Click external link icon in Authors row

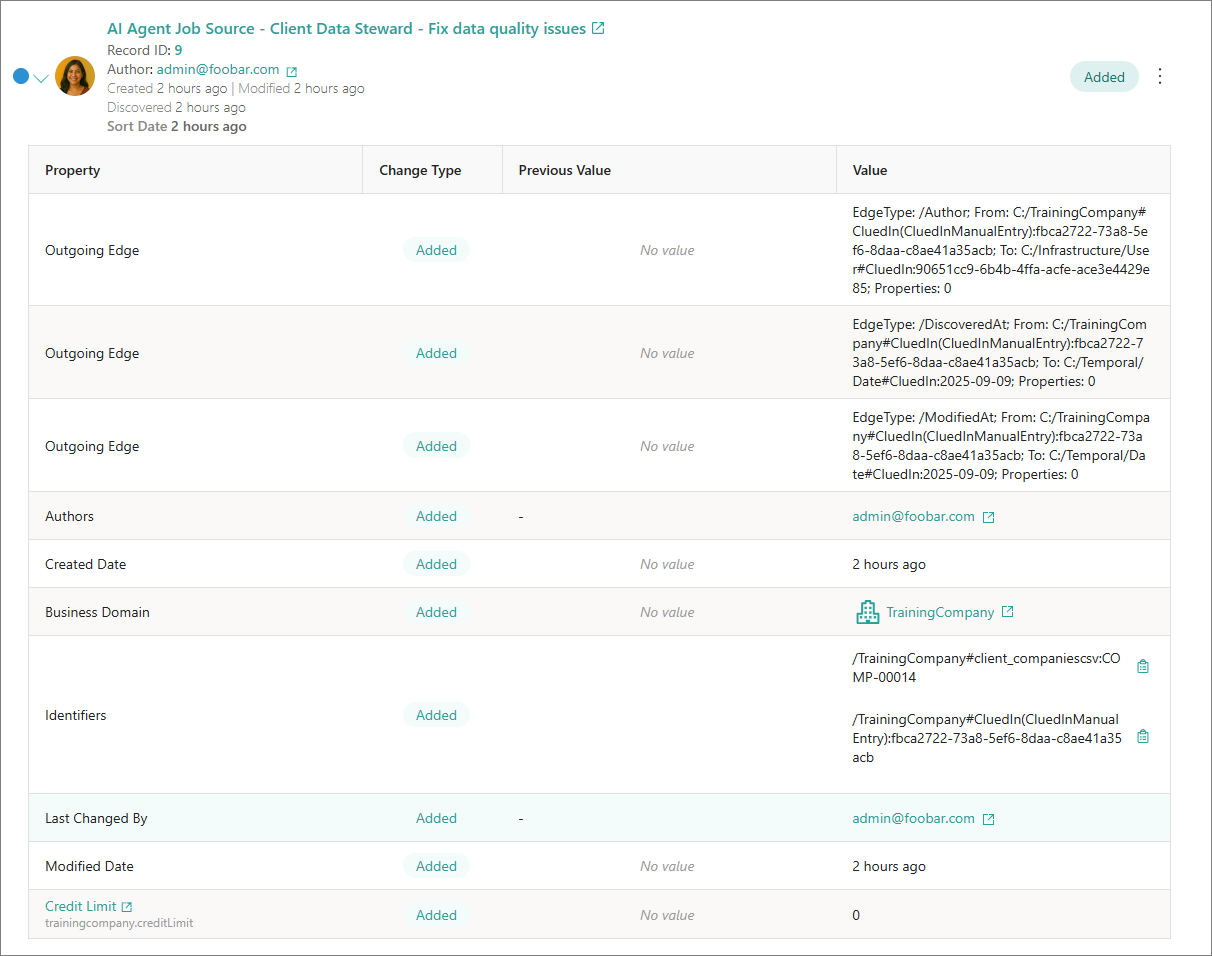point(988,517)
